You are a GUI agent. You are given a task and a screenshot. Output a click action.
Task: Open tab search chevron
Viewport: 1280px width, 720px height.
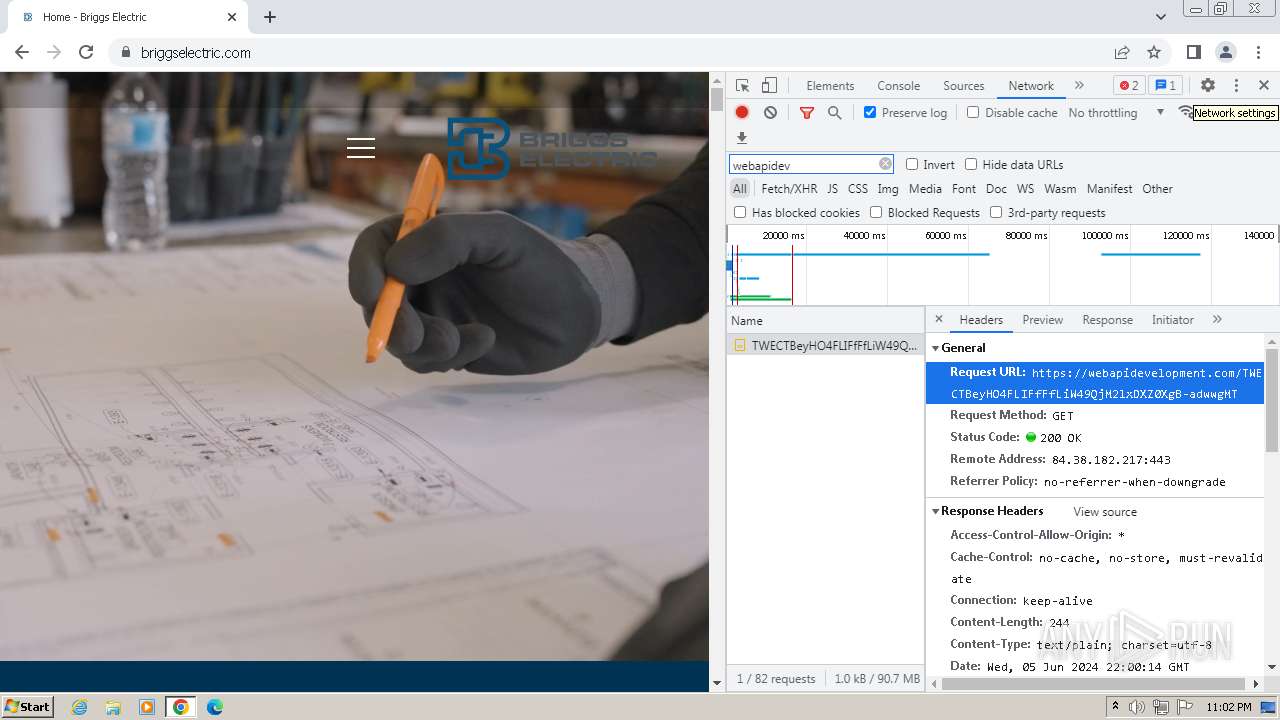point(1160,17)
